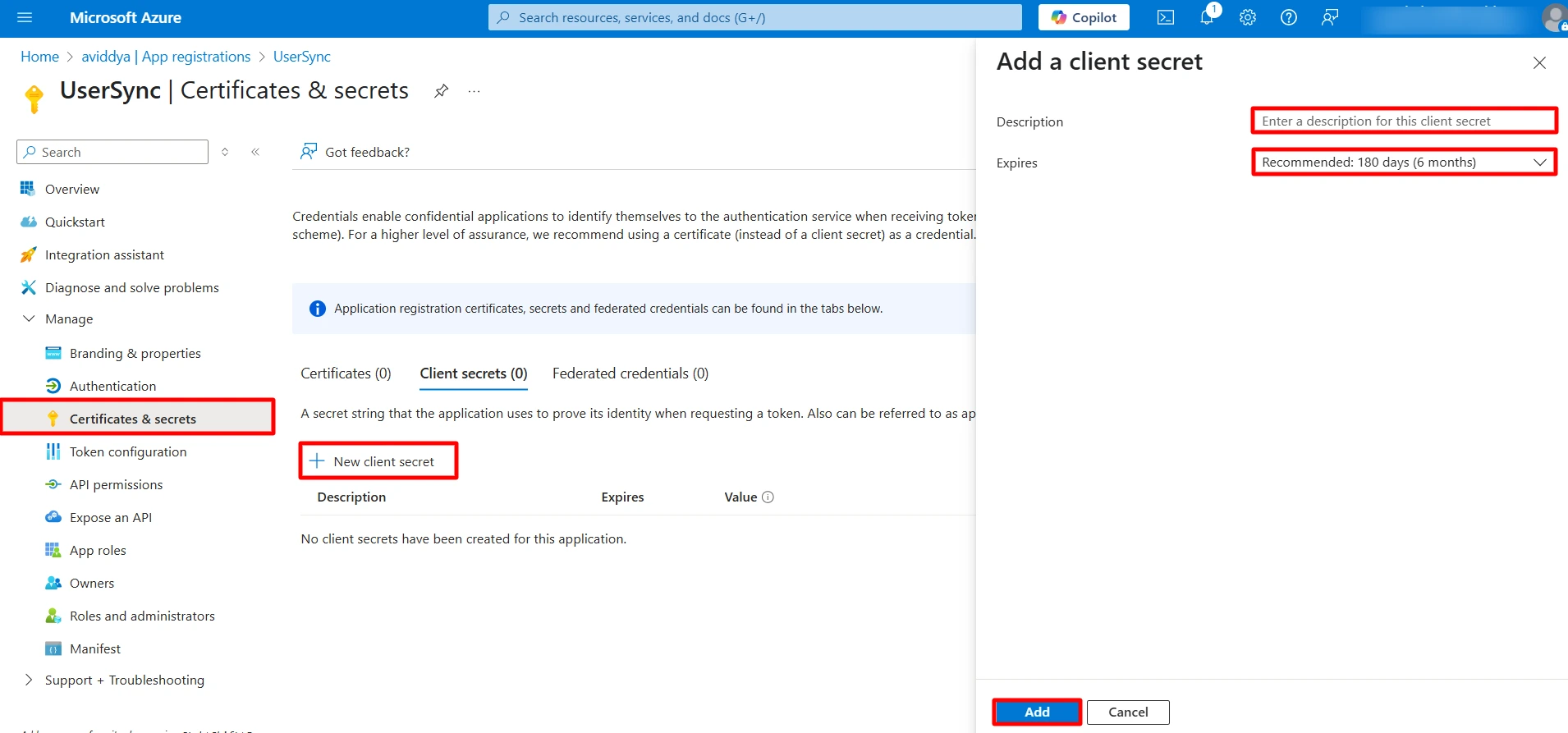Click the Add button
This screenshot has height=733, width=1568.
1037,712
